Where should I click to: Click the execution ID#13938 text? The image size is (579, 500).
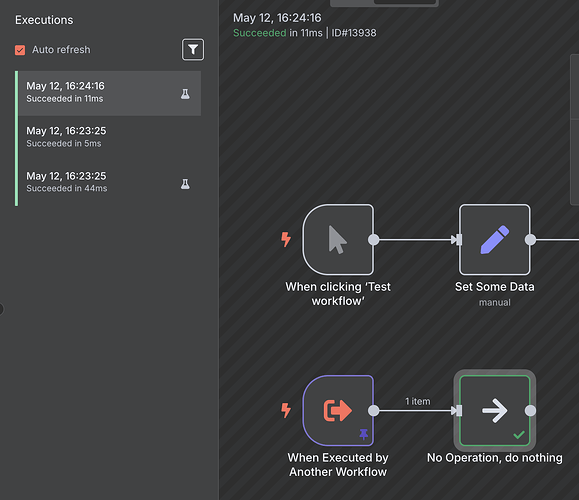point(354,33)
